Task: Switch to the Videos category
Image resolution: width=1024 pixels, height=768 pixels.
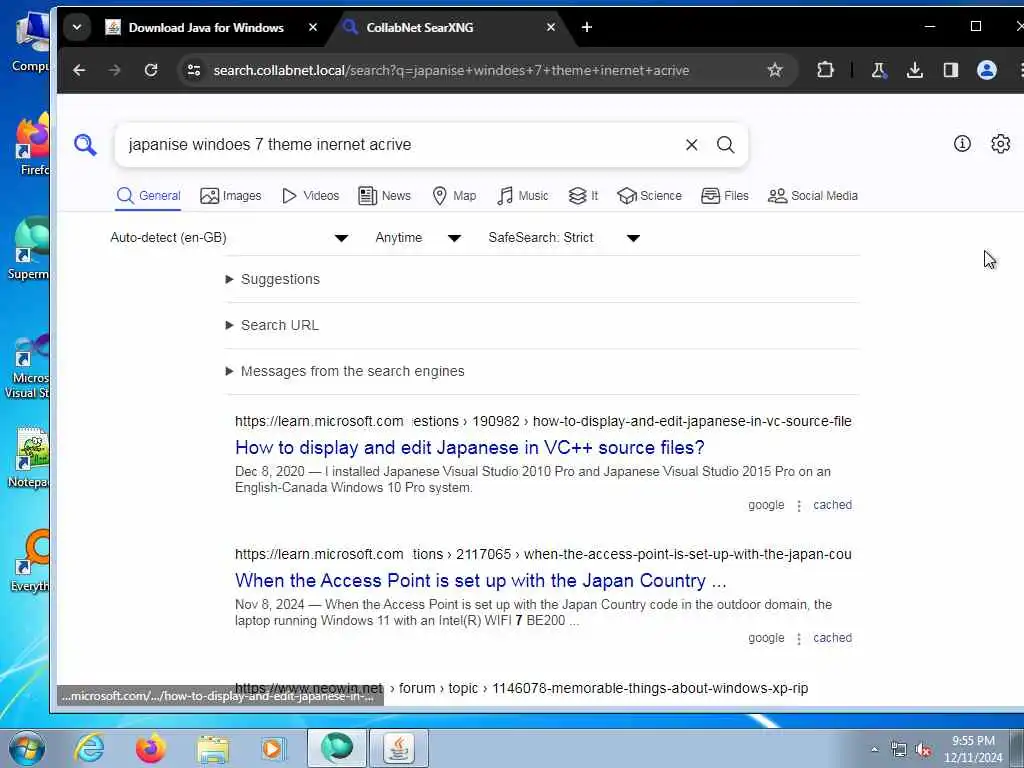Action: click(x=310, y=195)
